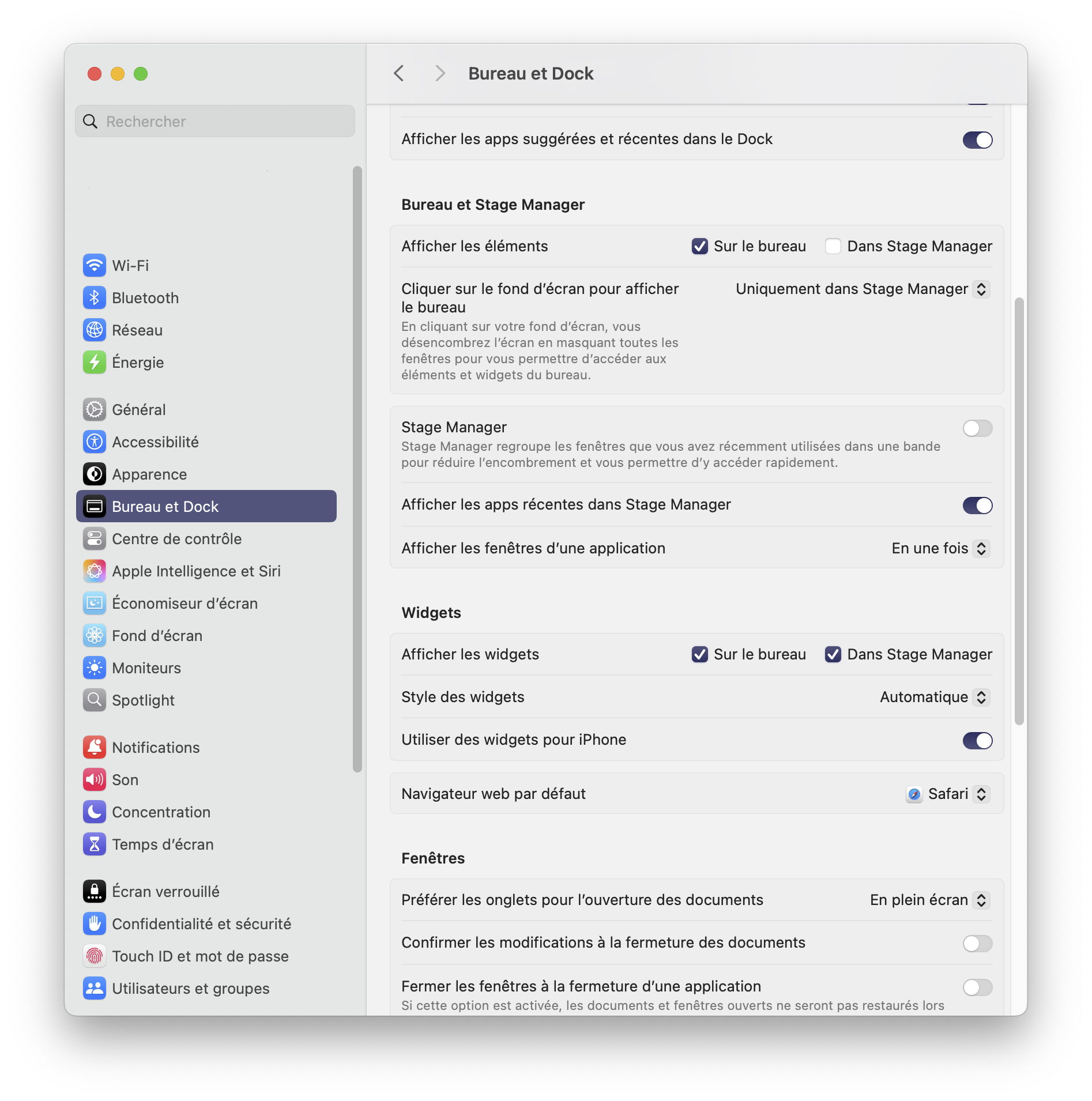This screenshot has width=1092, height=1101.
Task: Click the Spotlight label in sidebar
Action: click(x=143, y=700)
